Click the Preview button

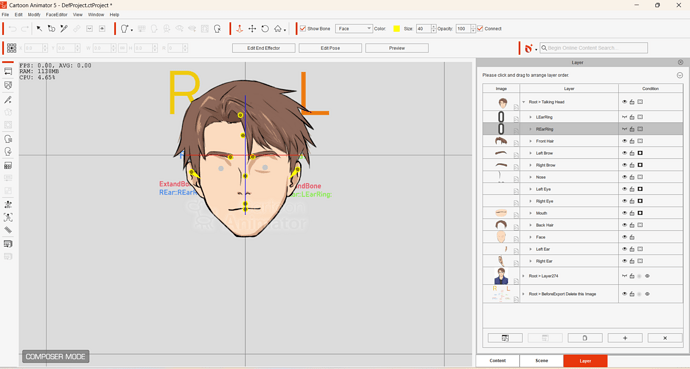(x=397, y=48)
